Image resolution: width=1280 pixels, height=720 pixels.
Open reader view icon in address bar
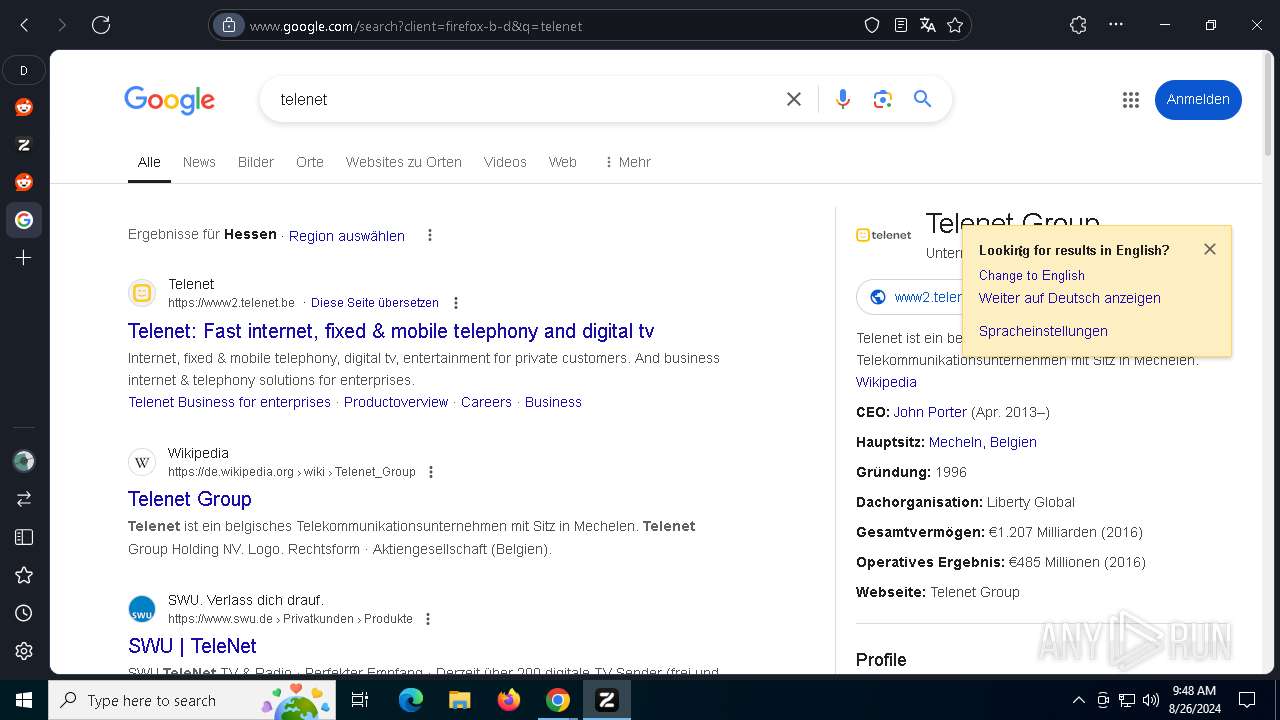coord(901,25)
